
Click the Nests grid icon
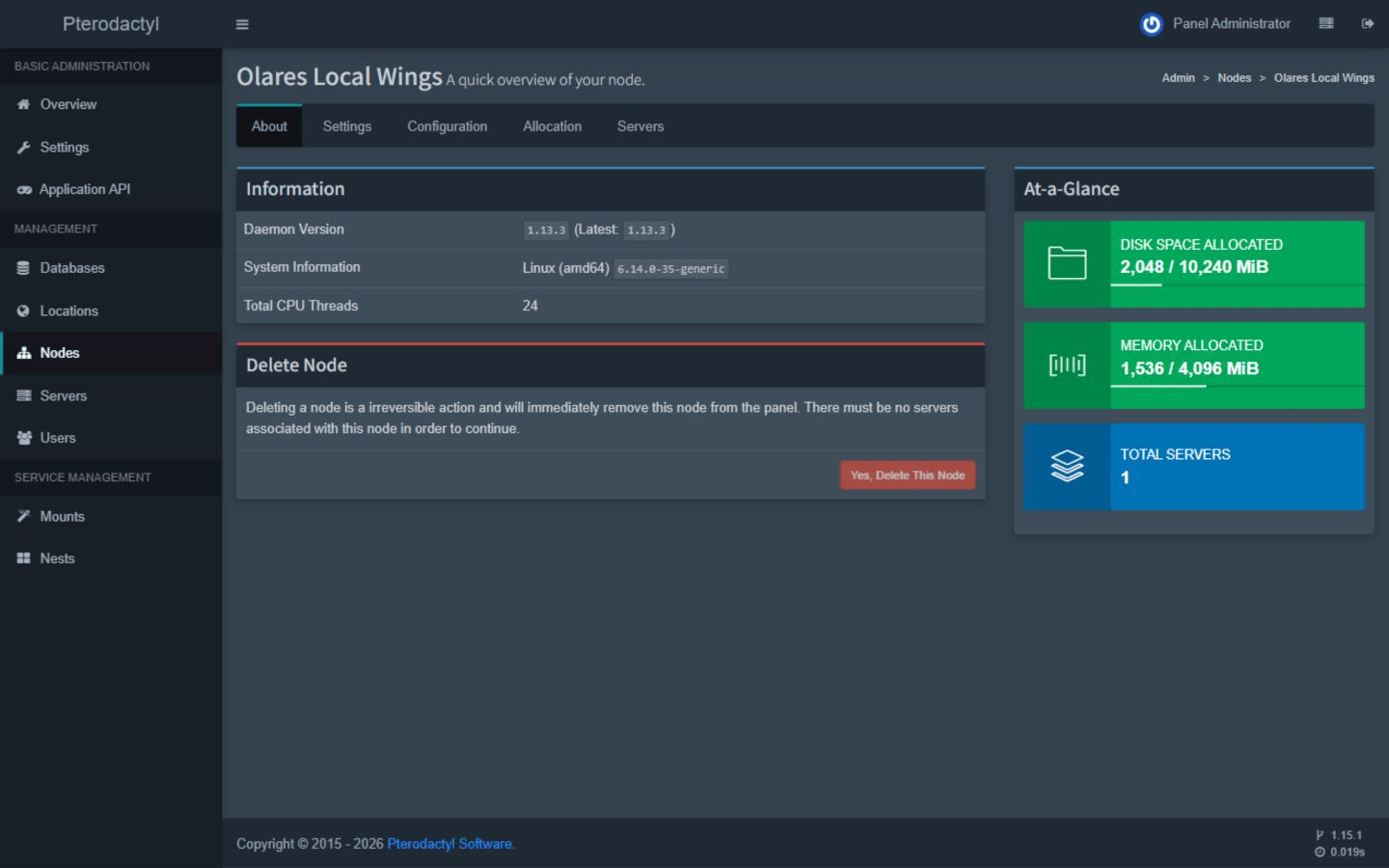pos(23,558)
